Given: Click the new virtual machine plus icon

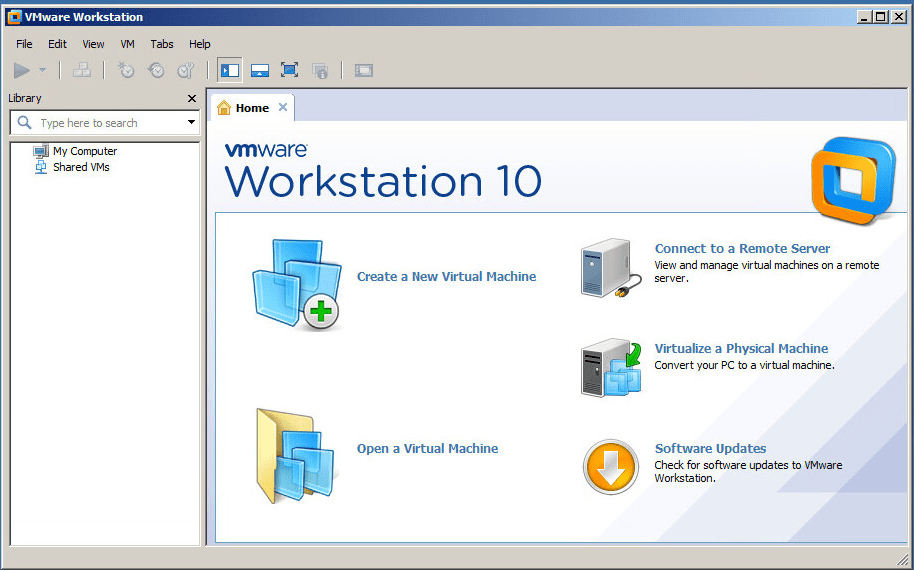Looking at the screenshot, I should pos(321,312).
